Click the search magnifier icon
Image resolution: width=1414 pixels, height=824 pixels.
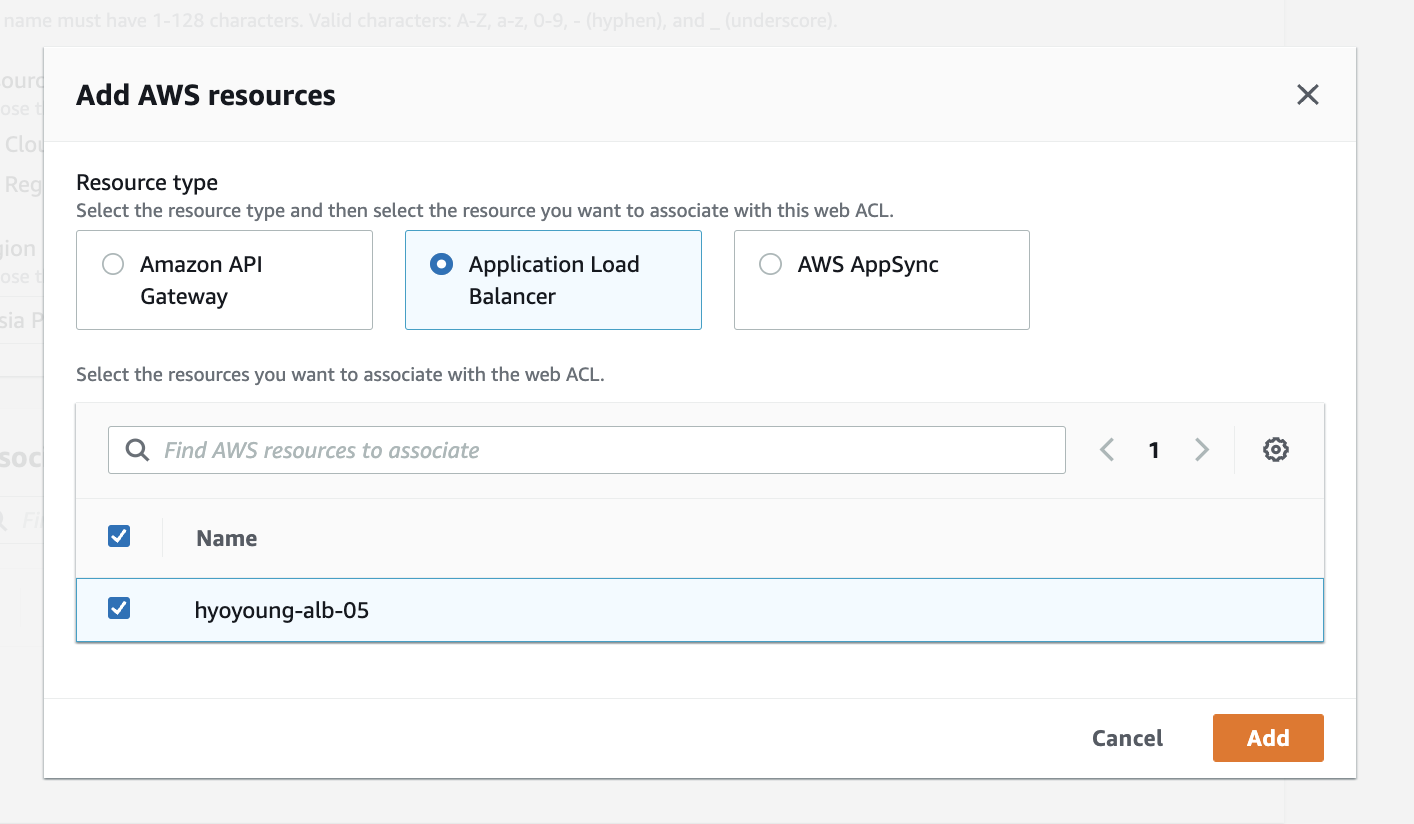tap(137, 450)
